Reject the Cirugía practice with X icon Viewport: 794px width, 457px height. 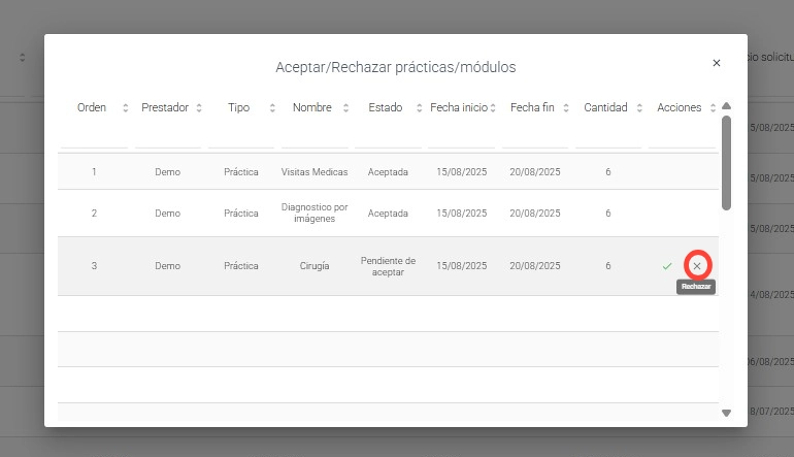click(697, 265)
